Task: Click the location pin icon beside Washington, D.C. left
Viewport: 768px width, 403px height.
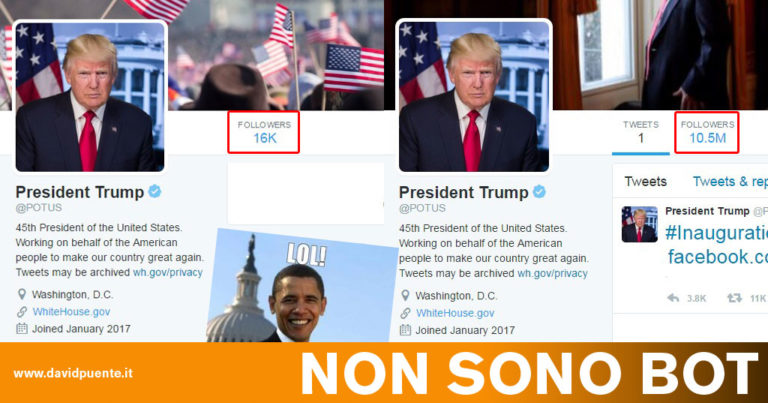Action: (22, 294)
